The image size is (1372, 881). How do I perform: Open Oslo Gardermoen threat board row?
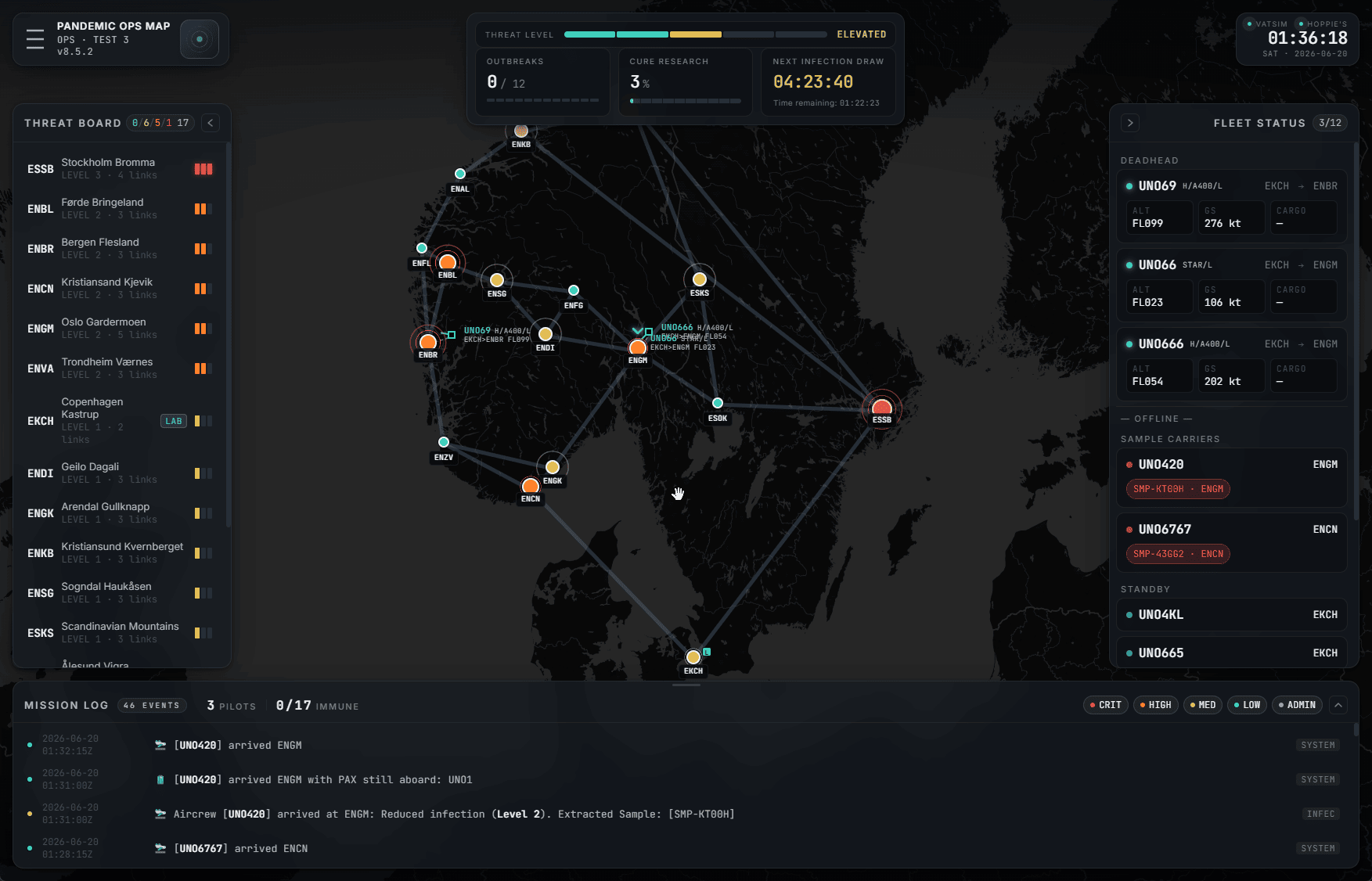pos(120,329)
